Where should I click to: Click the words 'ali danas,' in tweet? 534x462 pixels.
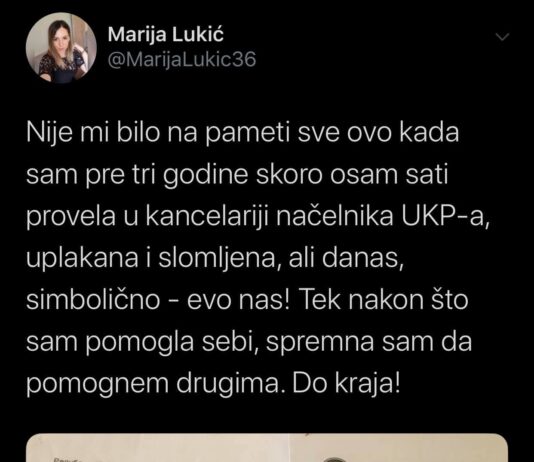(x=346, y=258)
